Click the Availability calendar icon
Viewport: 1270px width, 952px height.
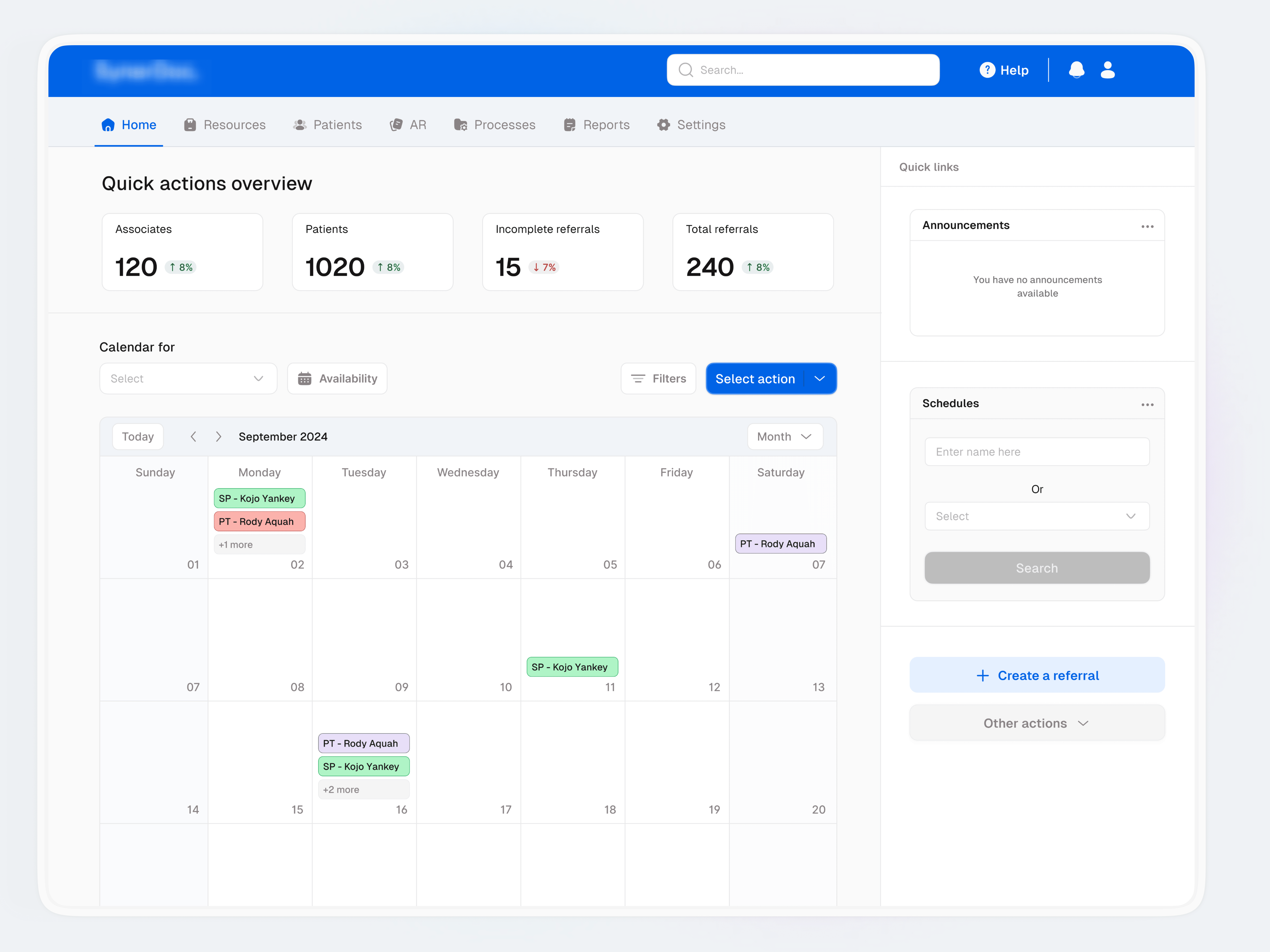(305, 379)
